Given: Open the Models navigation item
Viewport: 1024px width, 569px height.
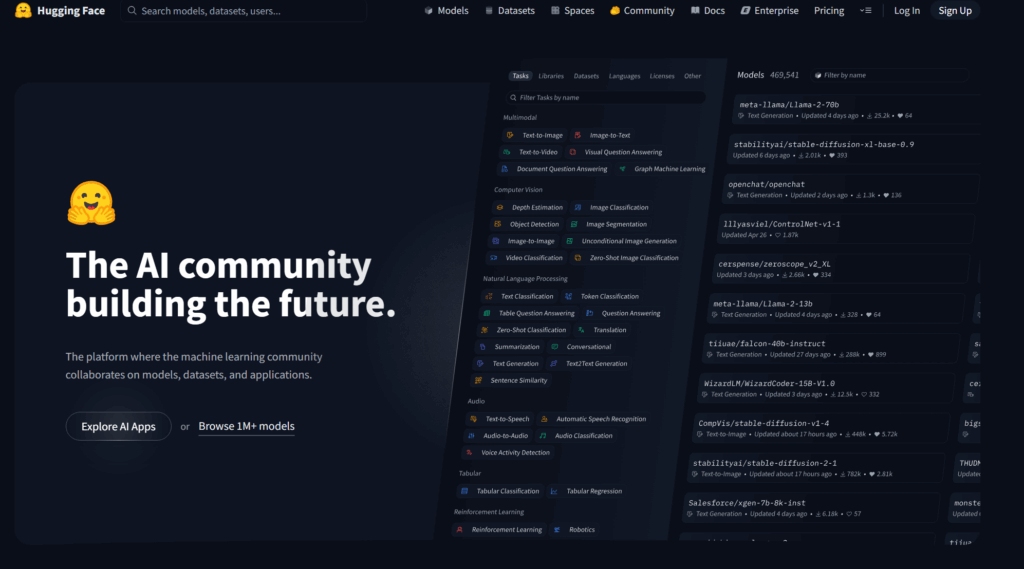Looking at the screenshot, I should (447, 10).
